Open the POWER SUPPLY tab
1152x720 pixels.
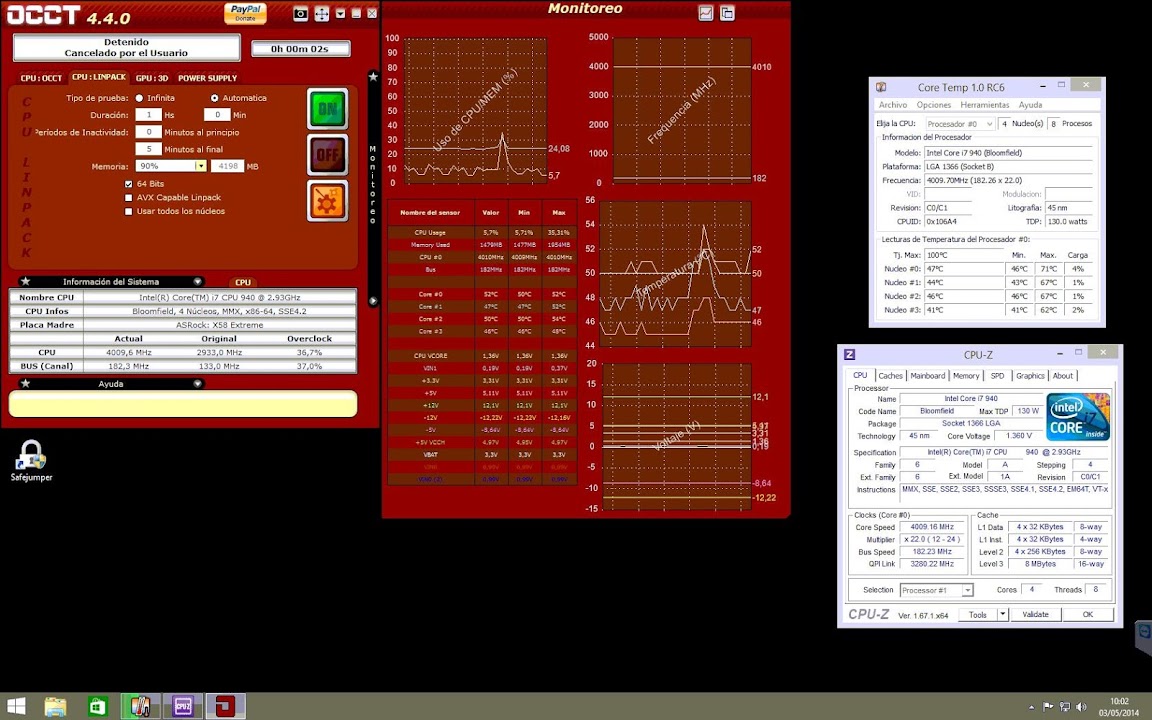pos(207,78)
